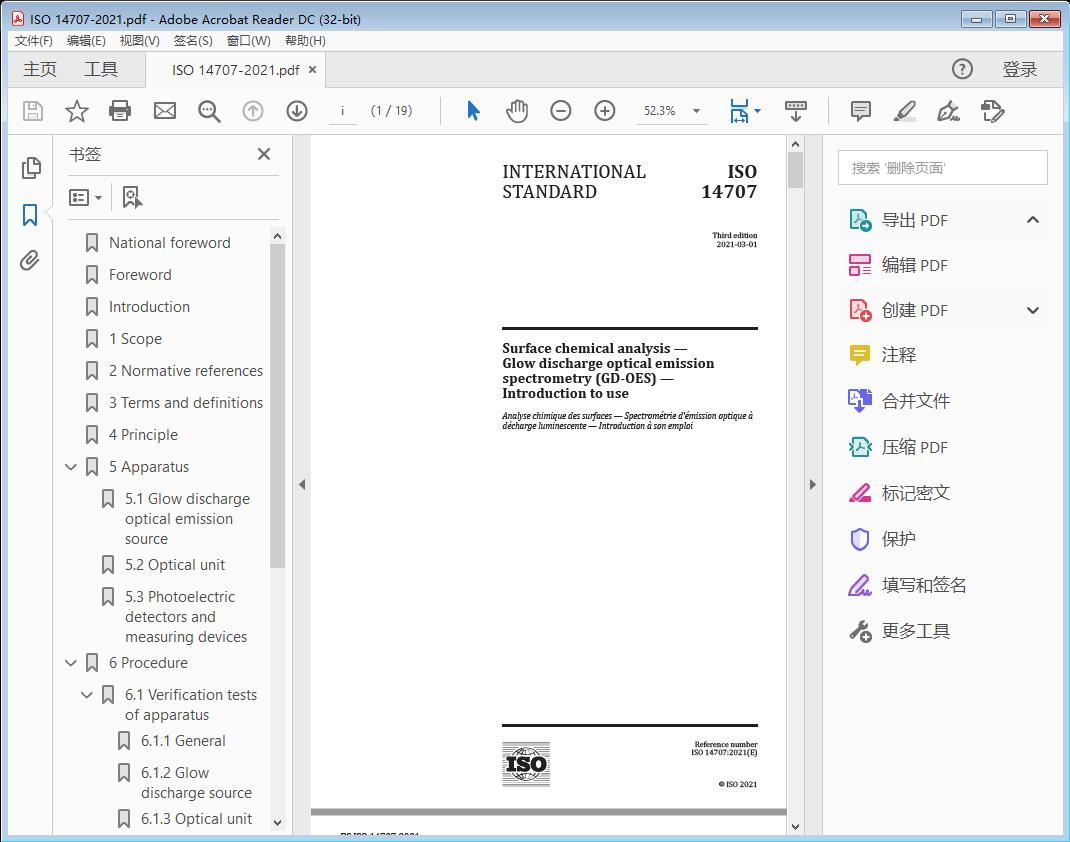Open the page thumbnails panel

point(29,168)
